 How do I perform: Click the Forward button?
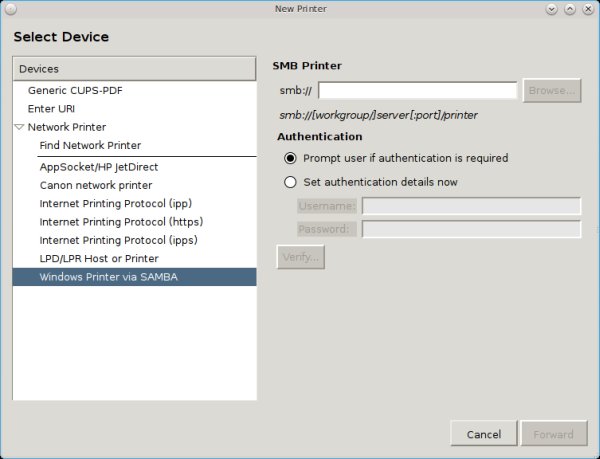coord(552,434)
